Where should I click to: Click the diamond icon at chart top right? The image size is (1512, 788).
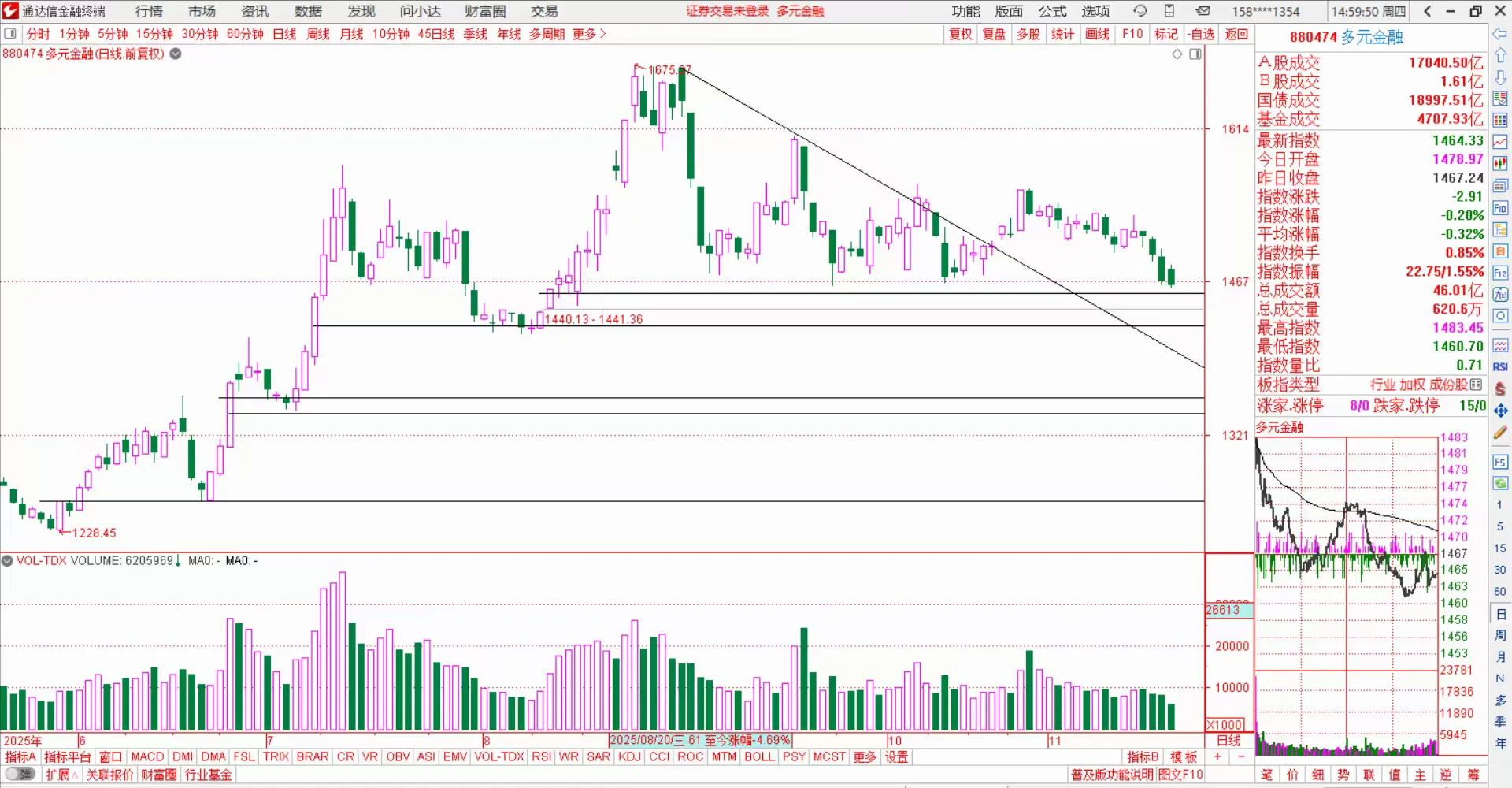pyautogui.click(x=1177, y=54)
